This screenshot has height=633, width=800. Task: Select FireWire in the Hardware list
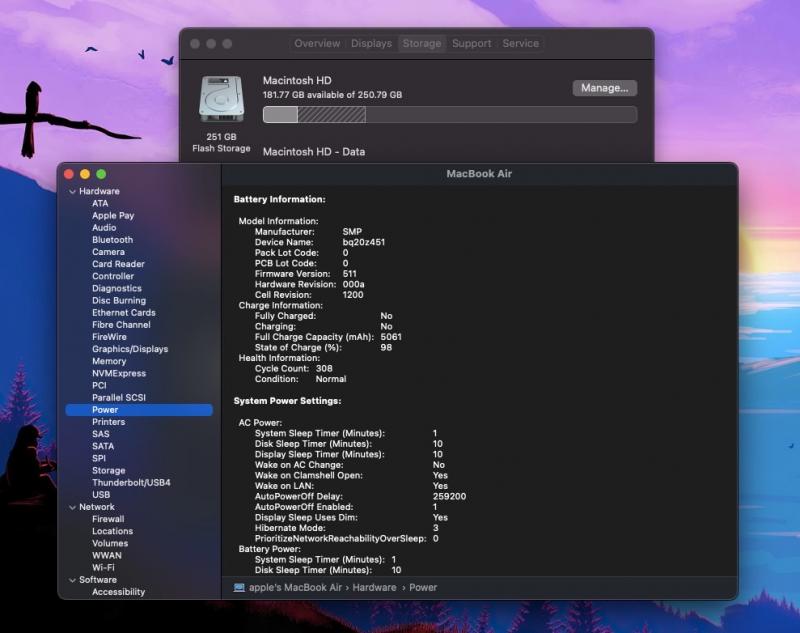click(x=109, y=337)
